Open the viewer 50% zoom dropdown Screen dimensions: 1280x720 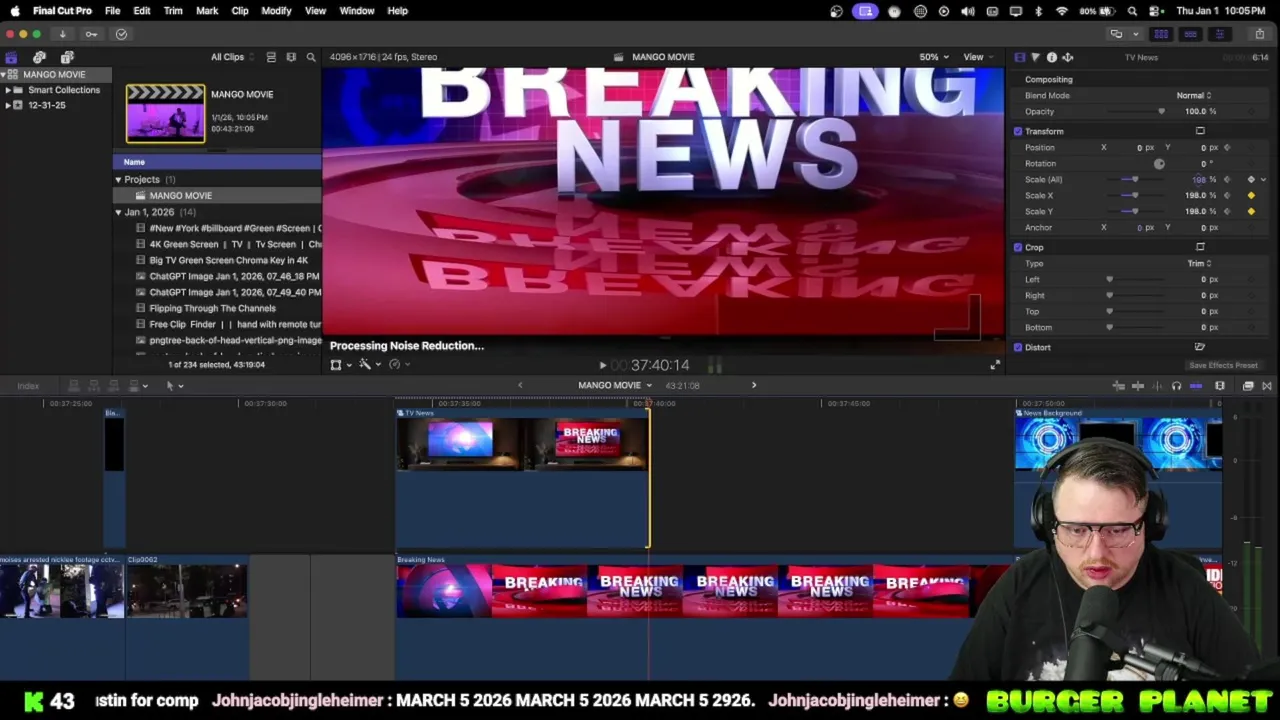pyautogui.click(x=932, y=57)
